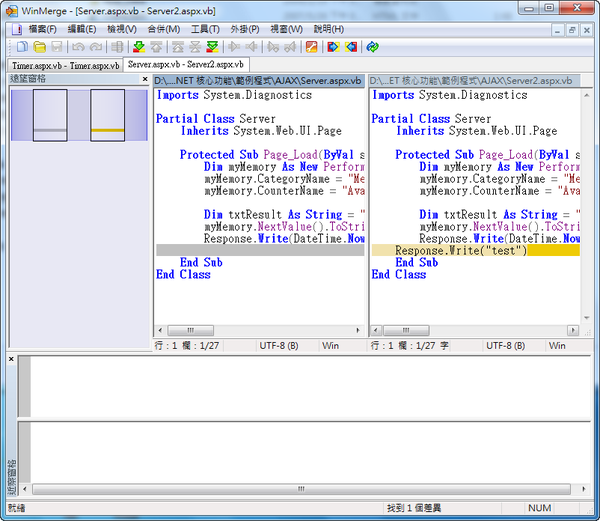Viewport: 600px width, 521px height.
Task: Click 'End Class' in left pane
Action: pyautogui.click(x=183, y=274)
